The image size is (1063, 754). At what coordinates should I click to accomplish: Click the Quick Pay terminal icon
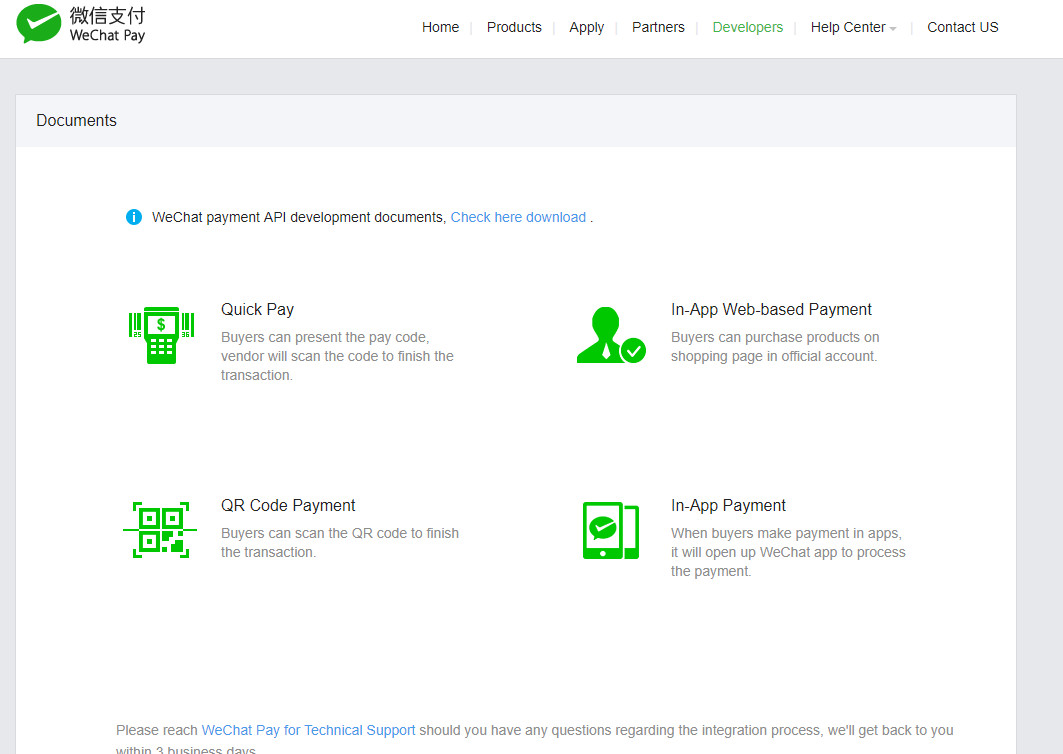161,335
